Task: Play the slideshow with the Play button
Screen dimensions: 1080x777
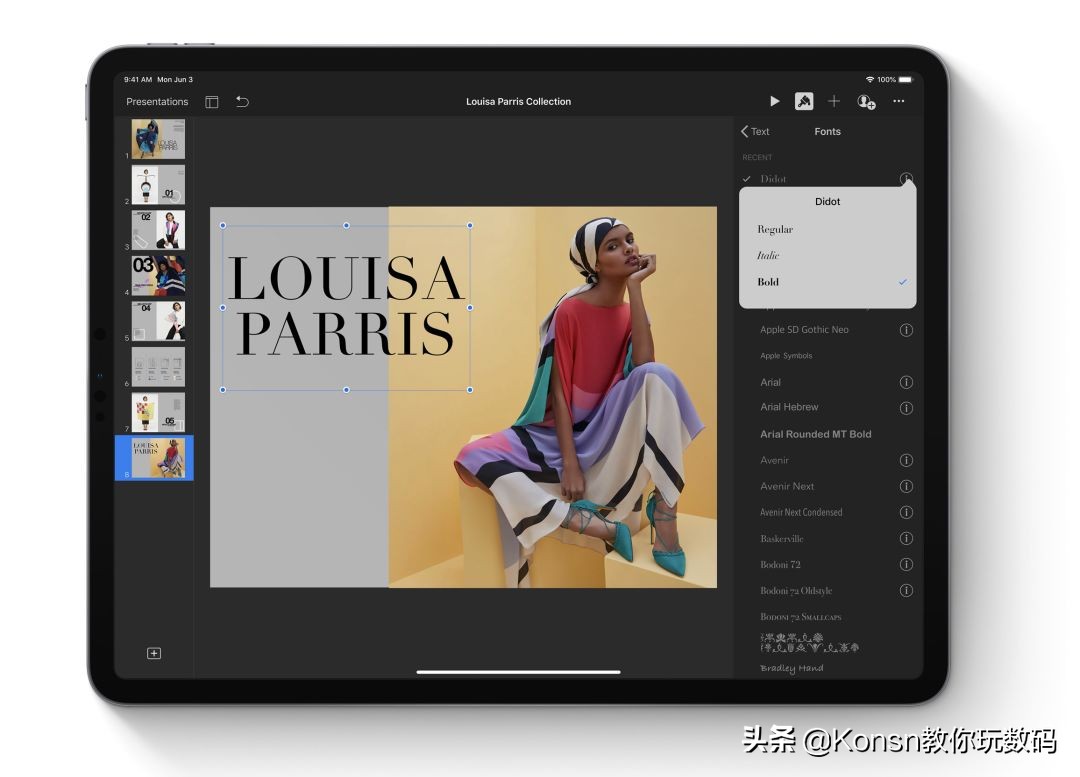Action: click(x=774, y=101)
